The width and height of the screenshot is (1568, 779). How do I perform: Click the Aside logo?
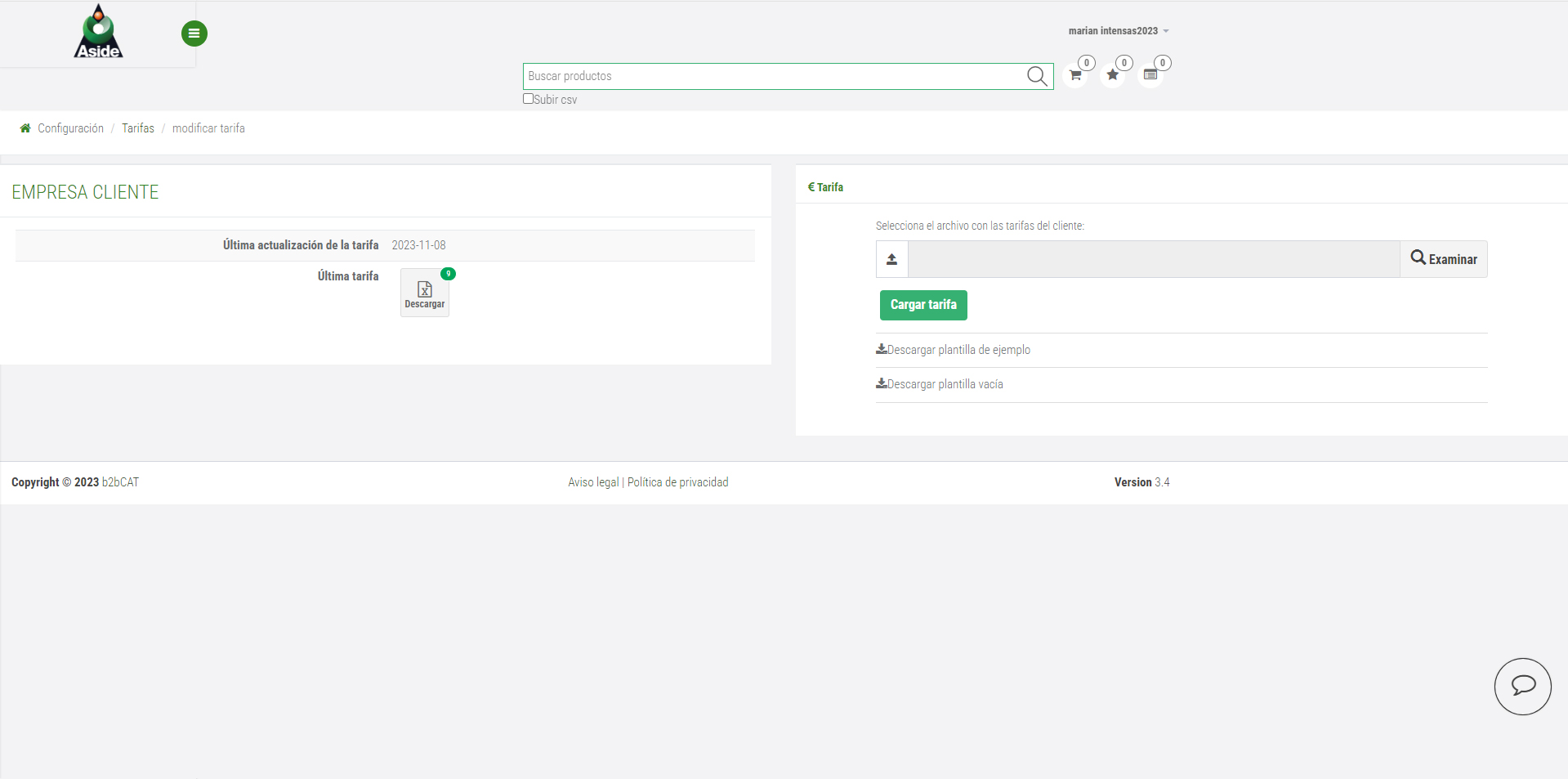(x=97, y=31)
